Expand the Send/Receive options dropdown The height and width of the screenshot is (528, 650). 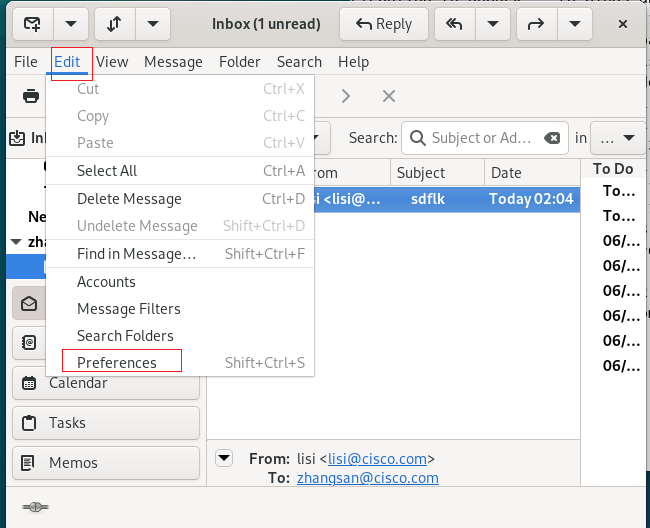coord(153,24)
